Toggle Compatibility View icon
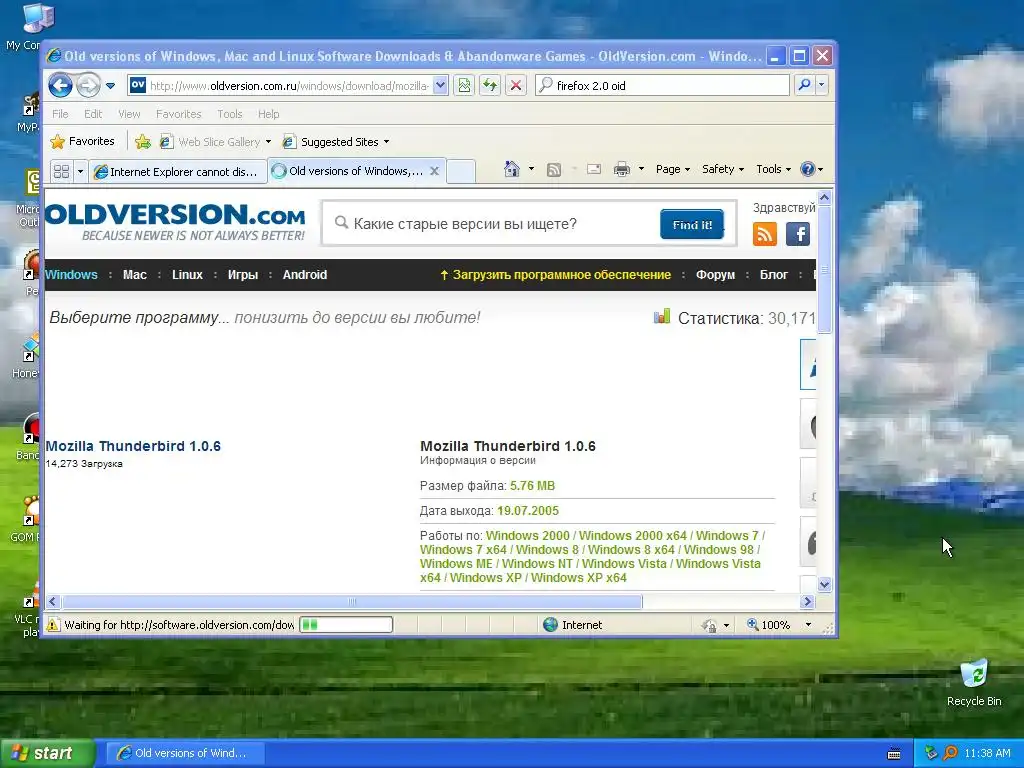 click(x=464, y=86)
